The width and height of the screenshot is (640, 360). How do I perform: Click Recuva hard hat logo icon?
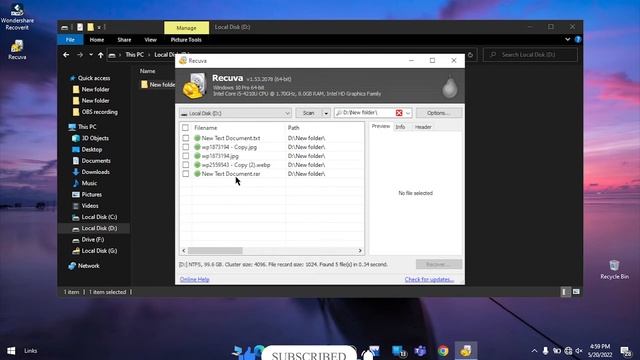pyautogui.click(x=195, y=85)
